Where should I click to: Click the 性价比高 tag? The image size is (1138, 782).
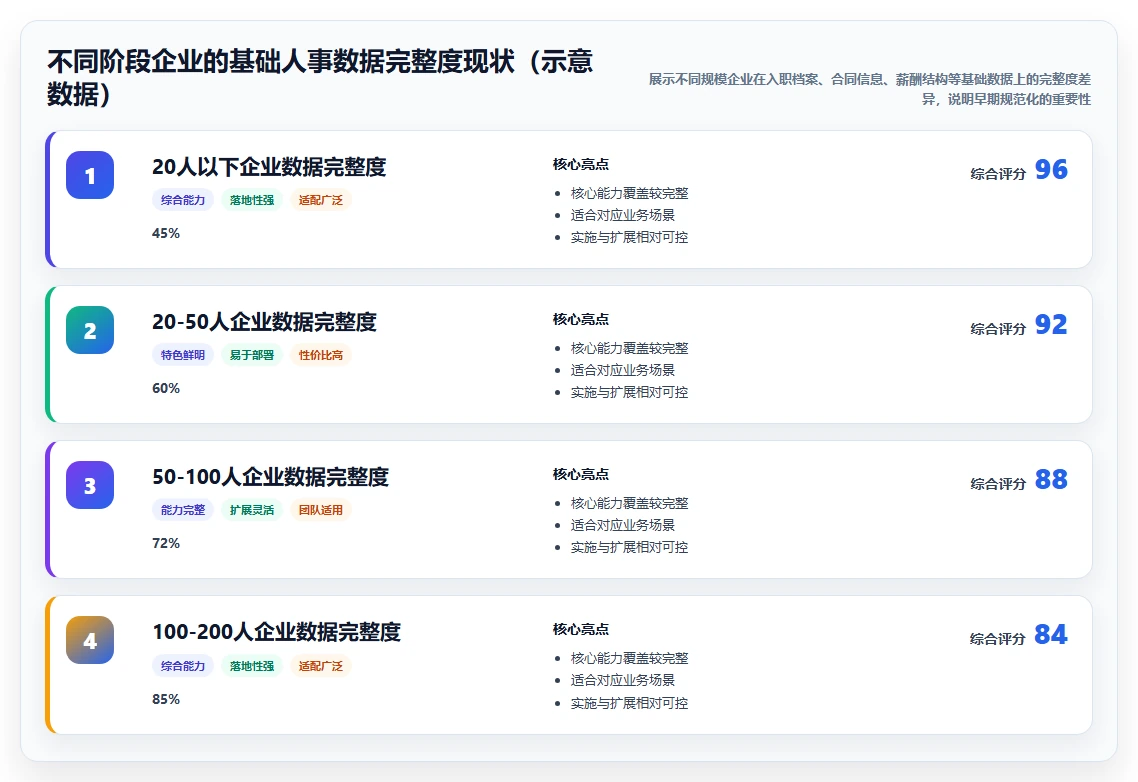(321, 355)
